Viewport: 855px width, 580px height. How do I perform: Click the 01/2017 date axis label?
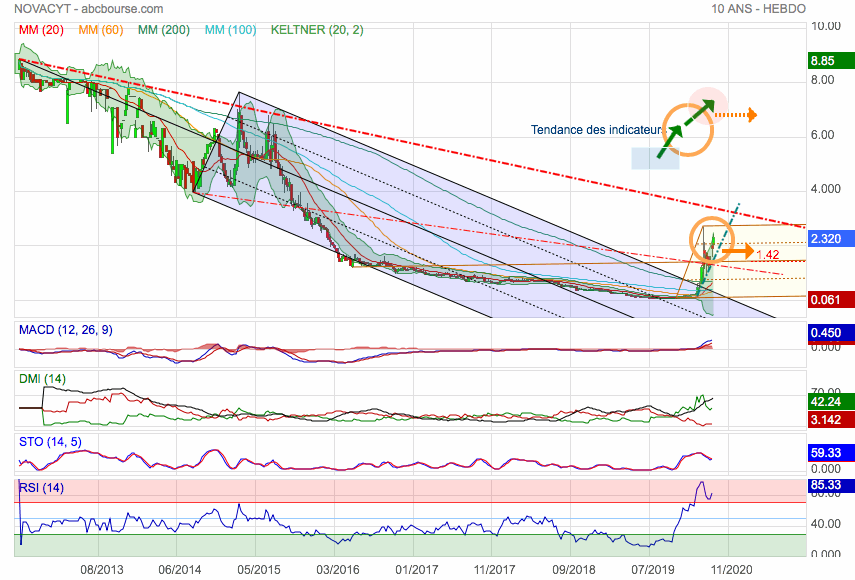point(417,570)
